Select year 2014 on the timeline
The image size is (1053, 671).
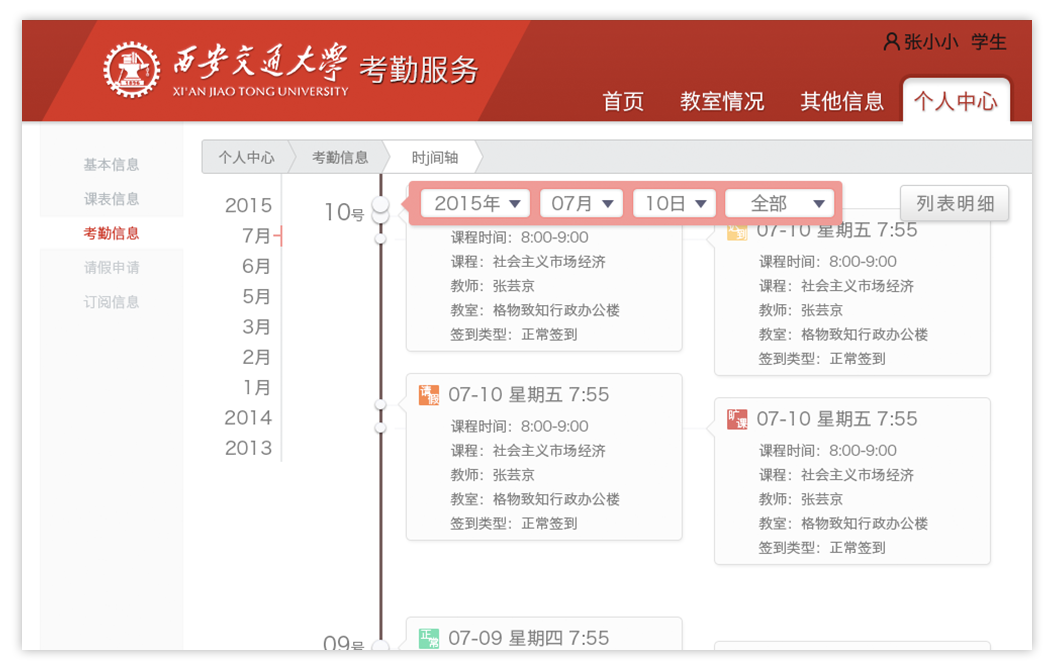(x=248, y=418)
